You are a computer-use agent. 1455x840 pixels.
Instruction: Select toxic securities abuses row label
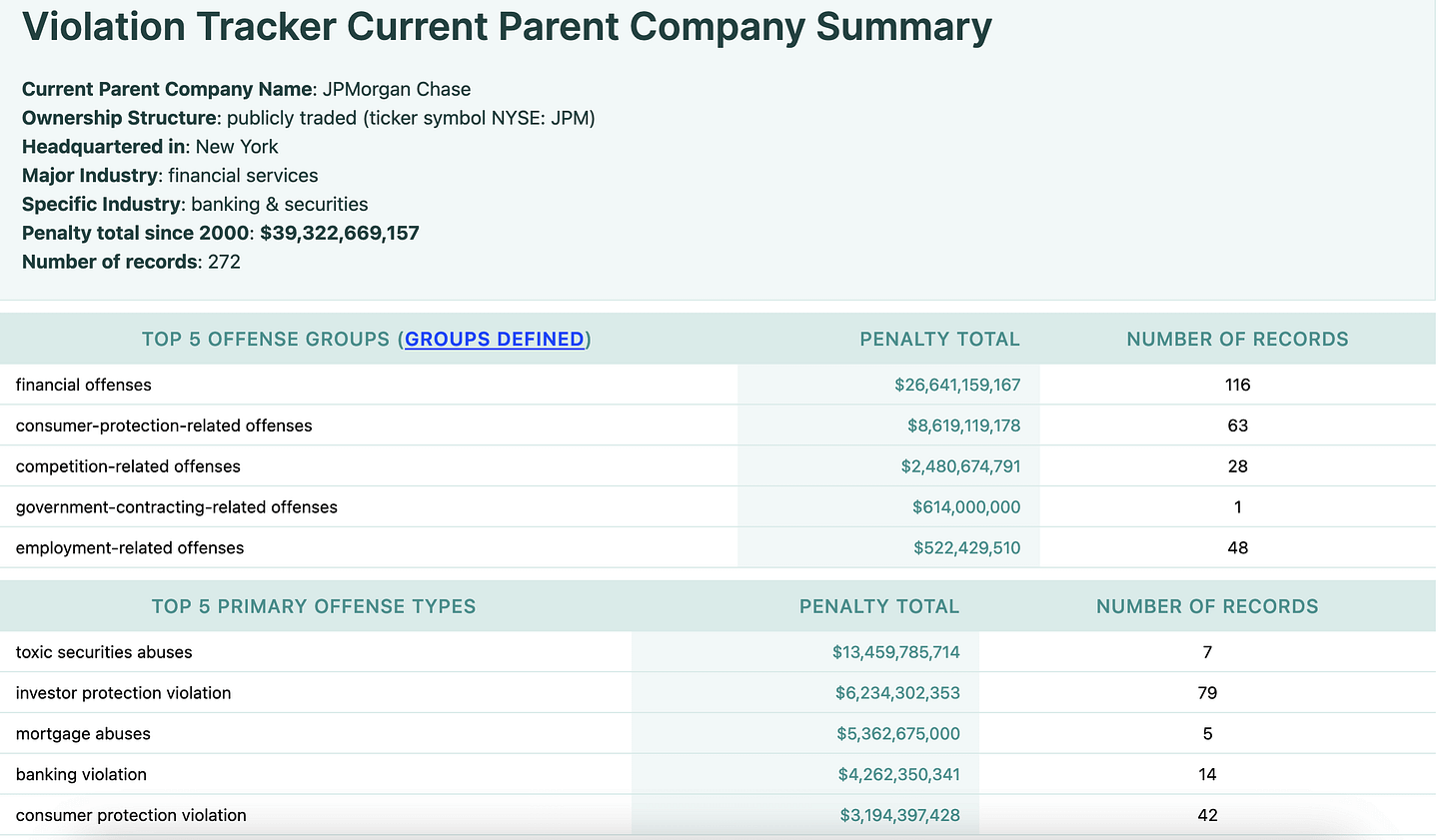click(x=104, y=652)
